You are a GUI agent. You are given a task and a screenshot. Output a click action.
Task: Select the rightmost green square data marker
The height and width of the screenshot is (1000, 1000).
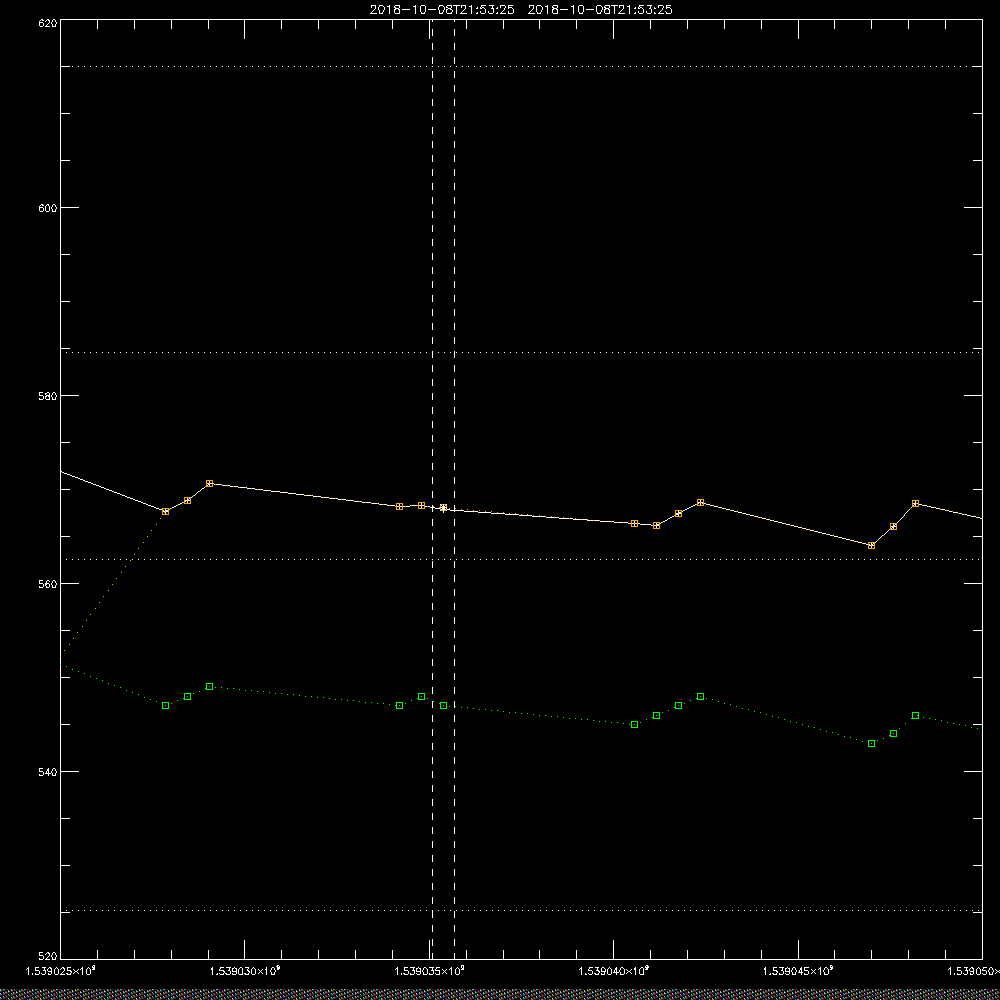click(916, 716)
